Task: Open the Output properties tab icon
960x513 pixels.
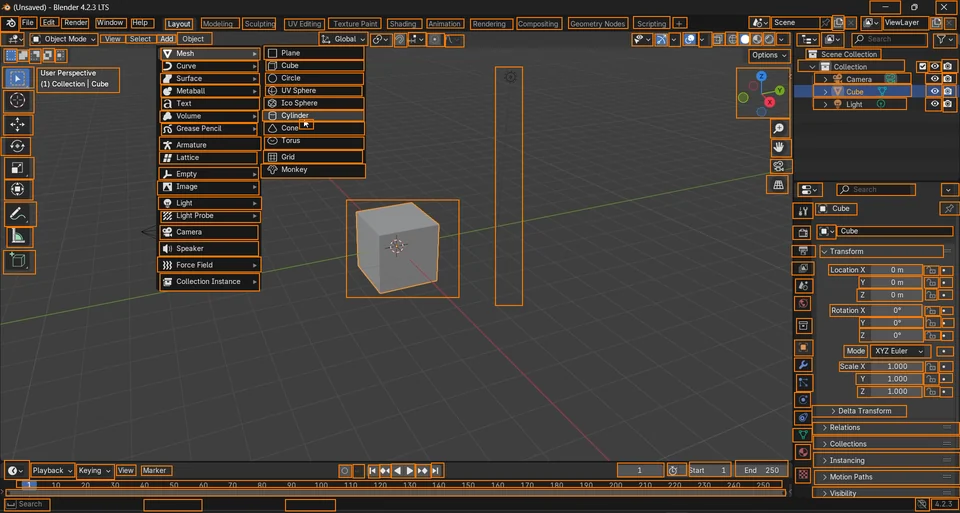Action: tap(803, 251)
